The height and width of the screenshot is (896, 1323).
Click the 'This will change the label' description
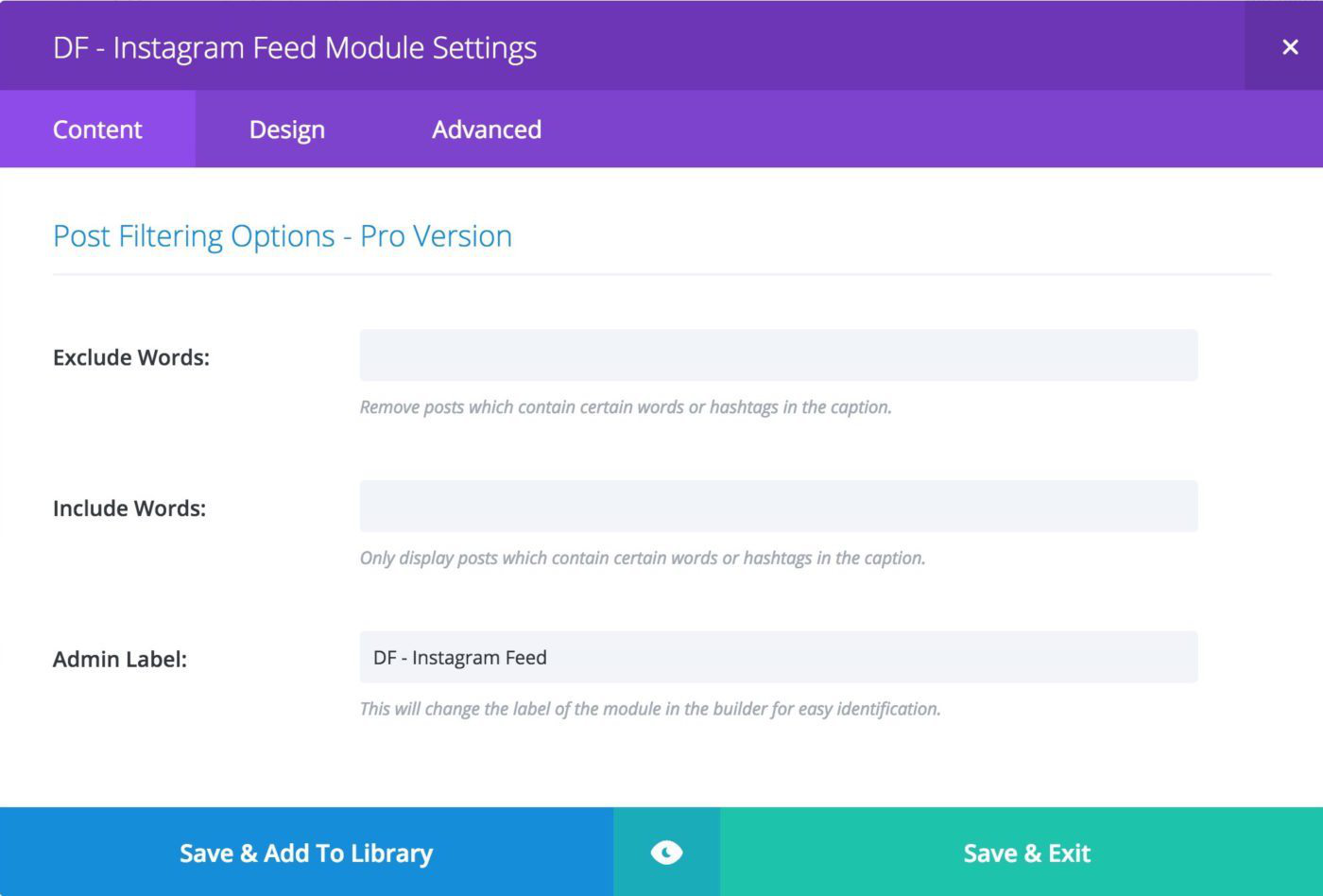[650, 709]
